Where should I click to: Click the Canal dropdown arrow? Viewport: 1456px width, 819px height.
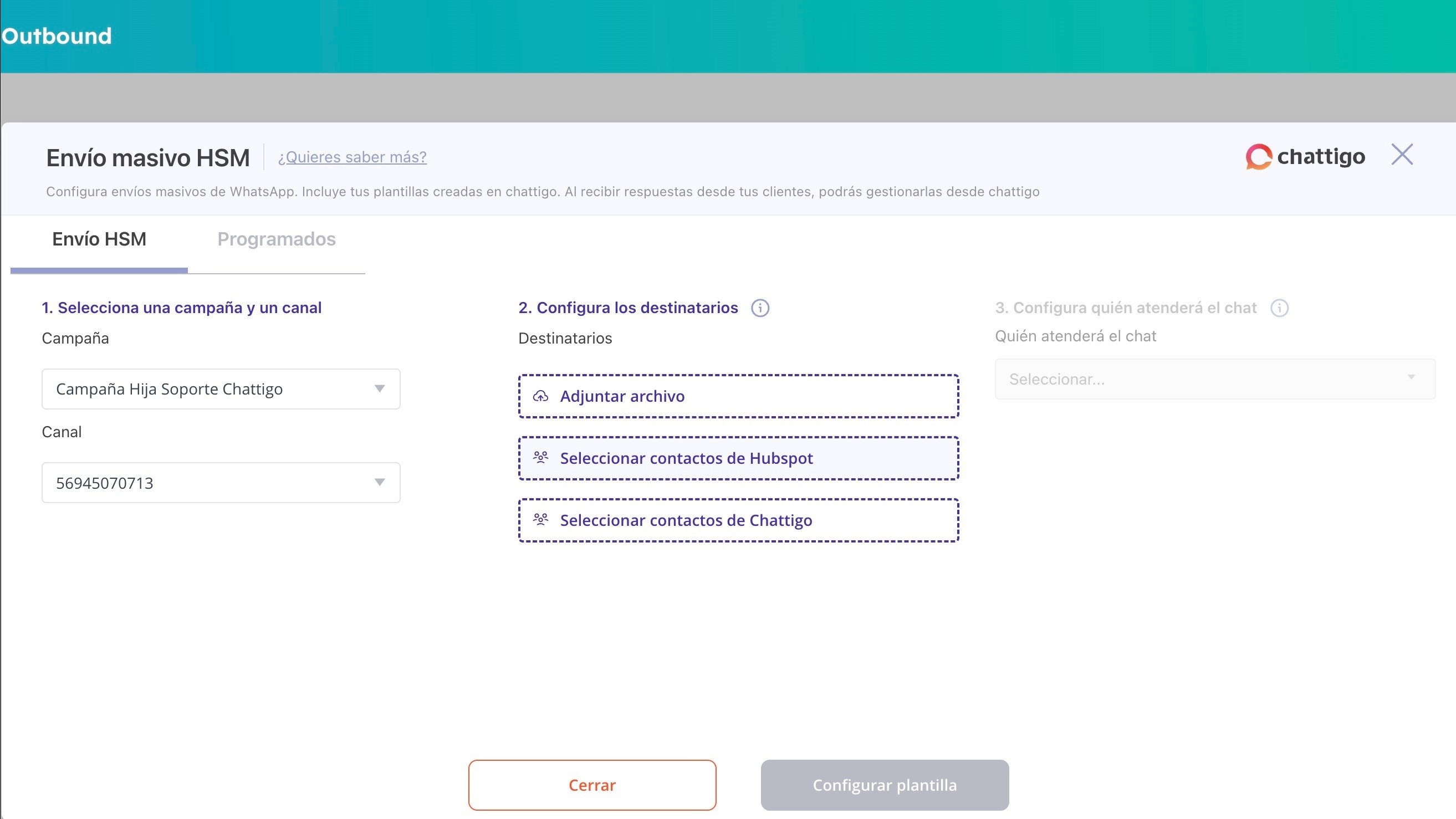click(380, 483)
